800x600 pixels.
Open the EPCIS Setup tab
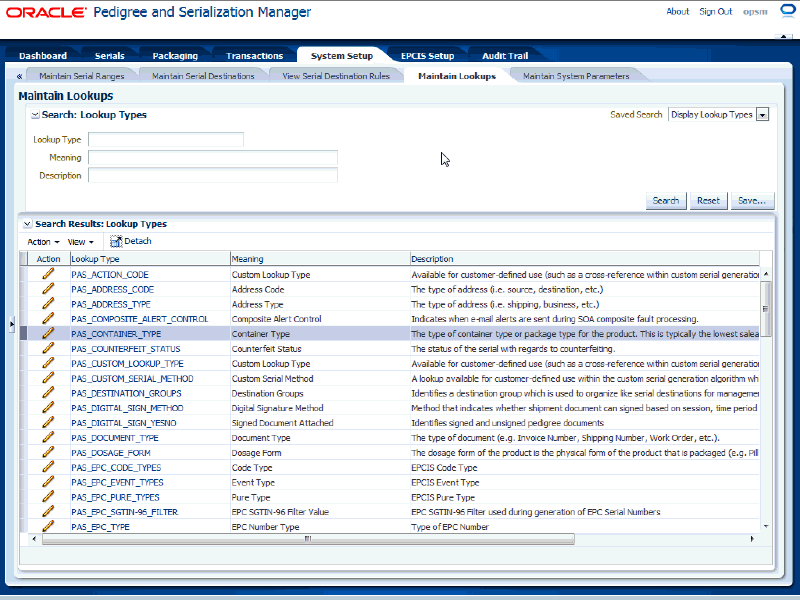click(428, 56)
